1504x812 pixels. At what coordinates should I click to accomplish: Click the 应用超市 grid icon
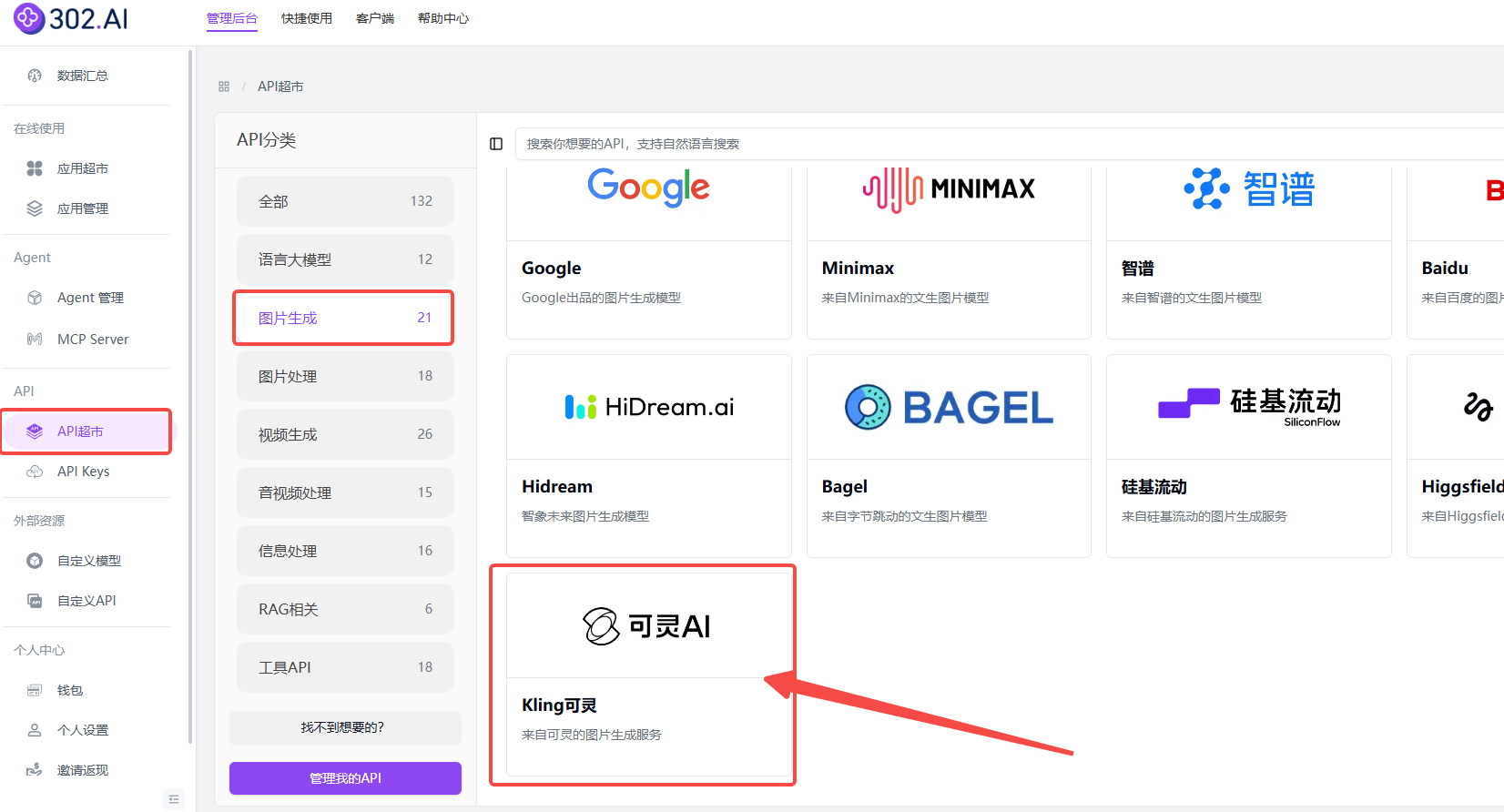[x=35, y=168]
